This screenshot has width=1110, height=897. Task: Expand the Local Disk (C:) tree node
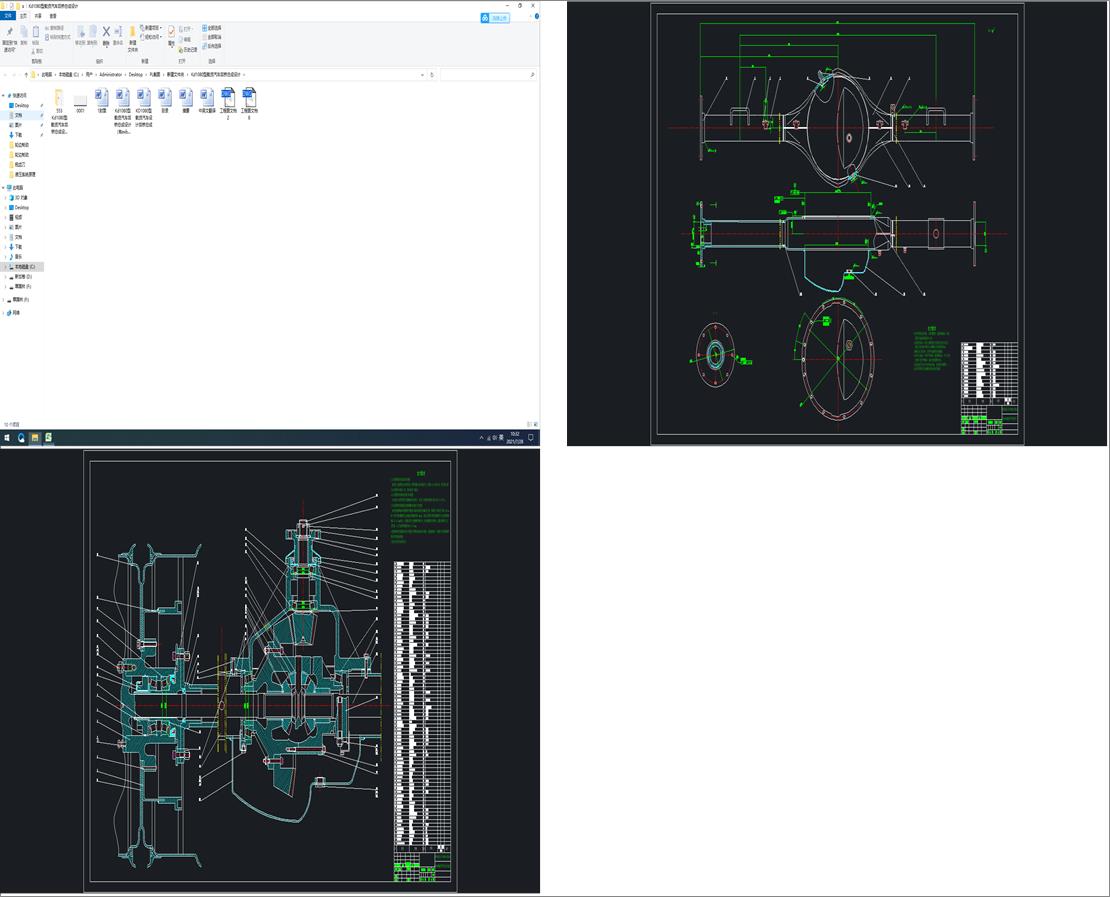click(x=4, y=267)
